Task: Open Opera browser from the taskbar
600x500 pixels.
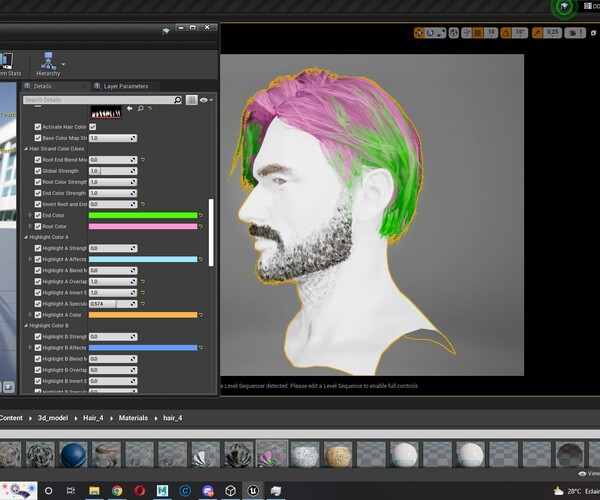Action: coord(140,490)
